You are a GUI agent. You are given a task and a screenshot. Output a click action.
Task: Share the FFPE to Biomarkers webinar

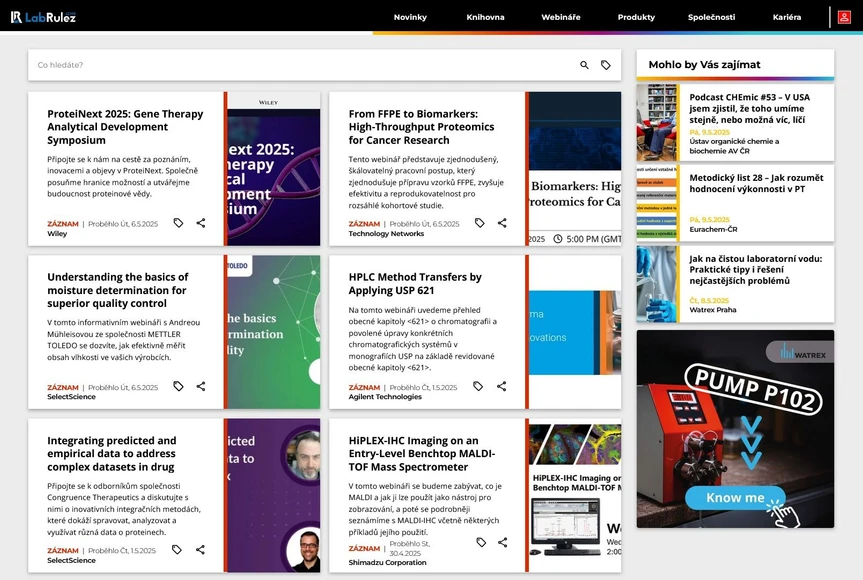tap(502, 223)
